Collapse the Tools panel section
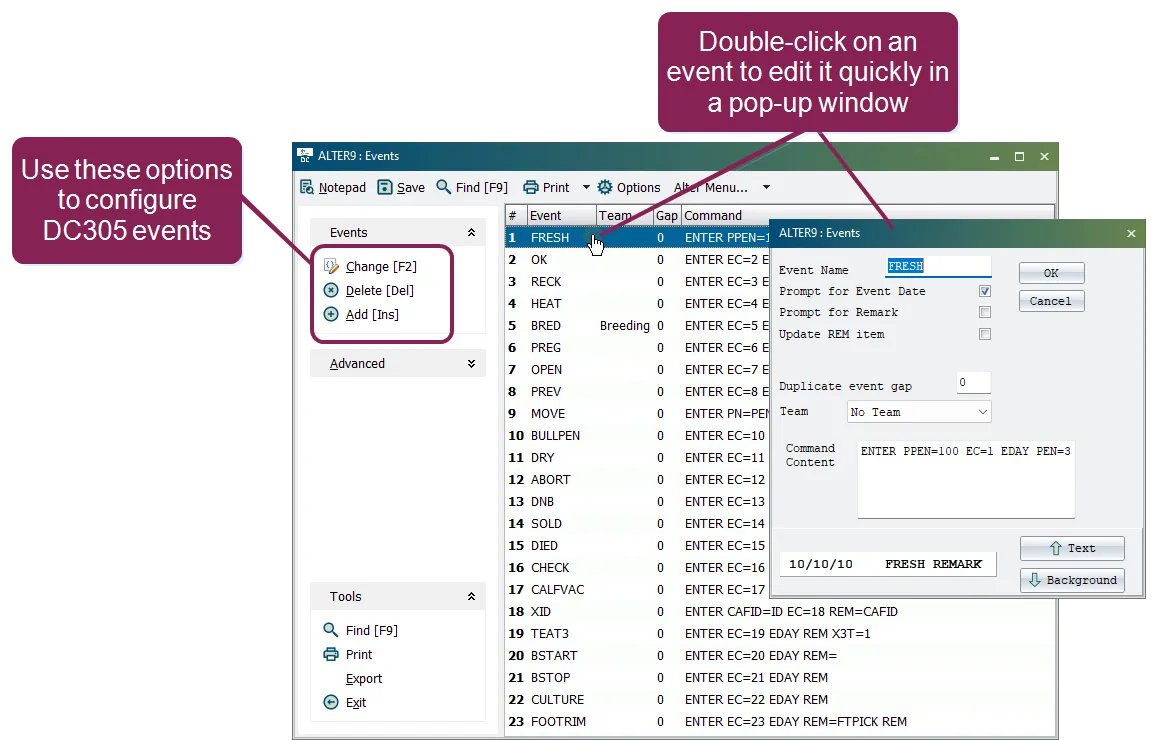The image size is (1158, 740). 471,596
